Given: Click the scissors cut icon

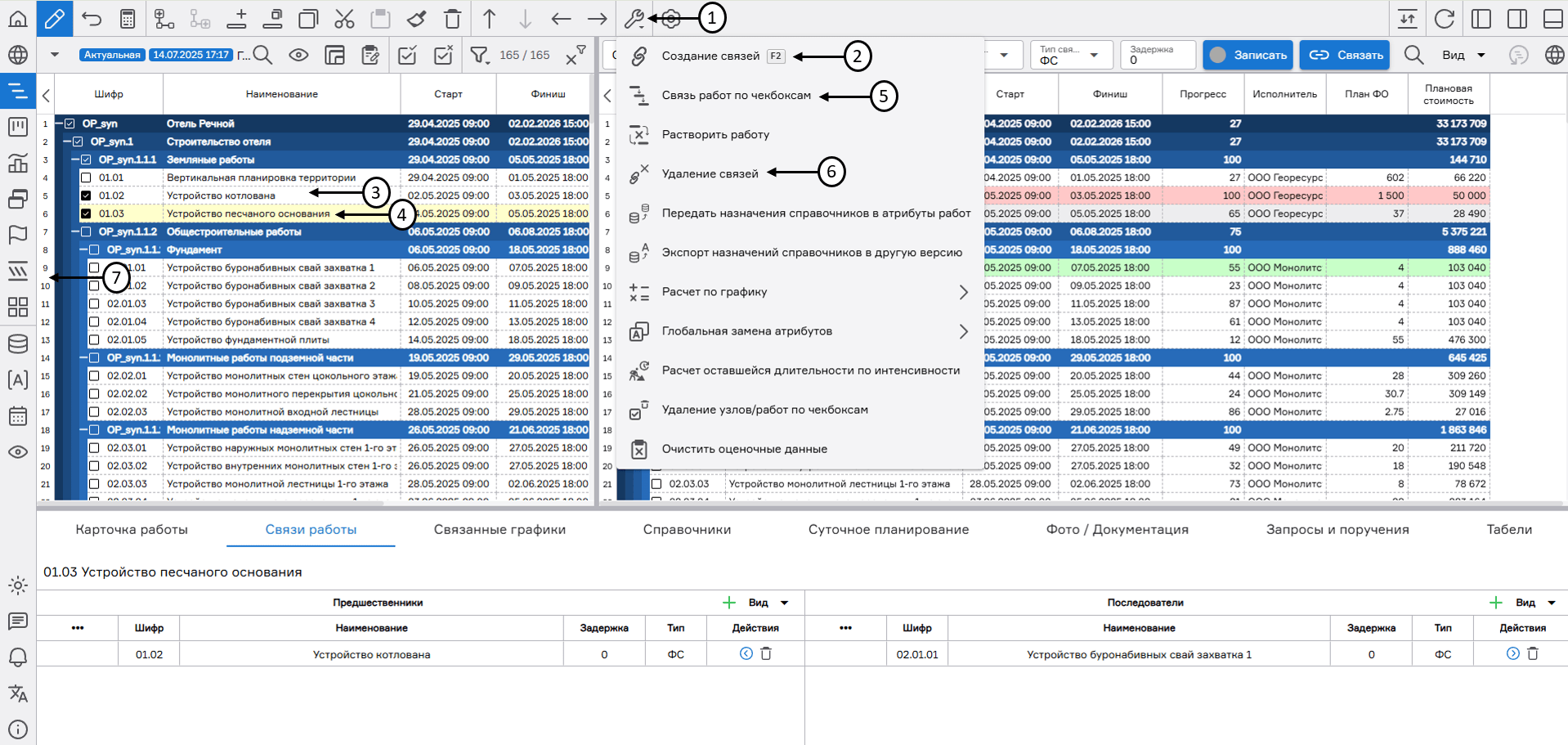Looking at the screenshot, I should click(x=344, y=18).
